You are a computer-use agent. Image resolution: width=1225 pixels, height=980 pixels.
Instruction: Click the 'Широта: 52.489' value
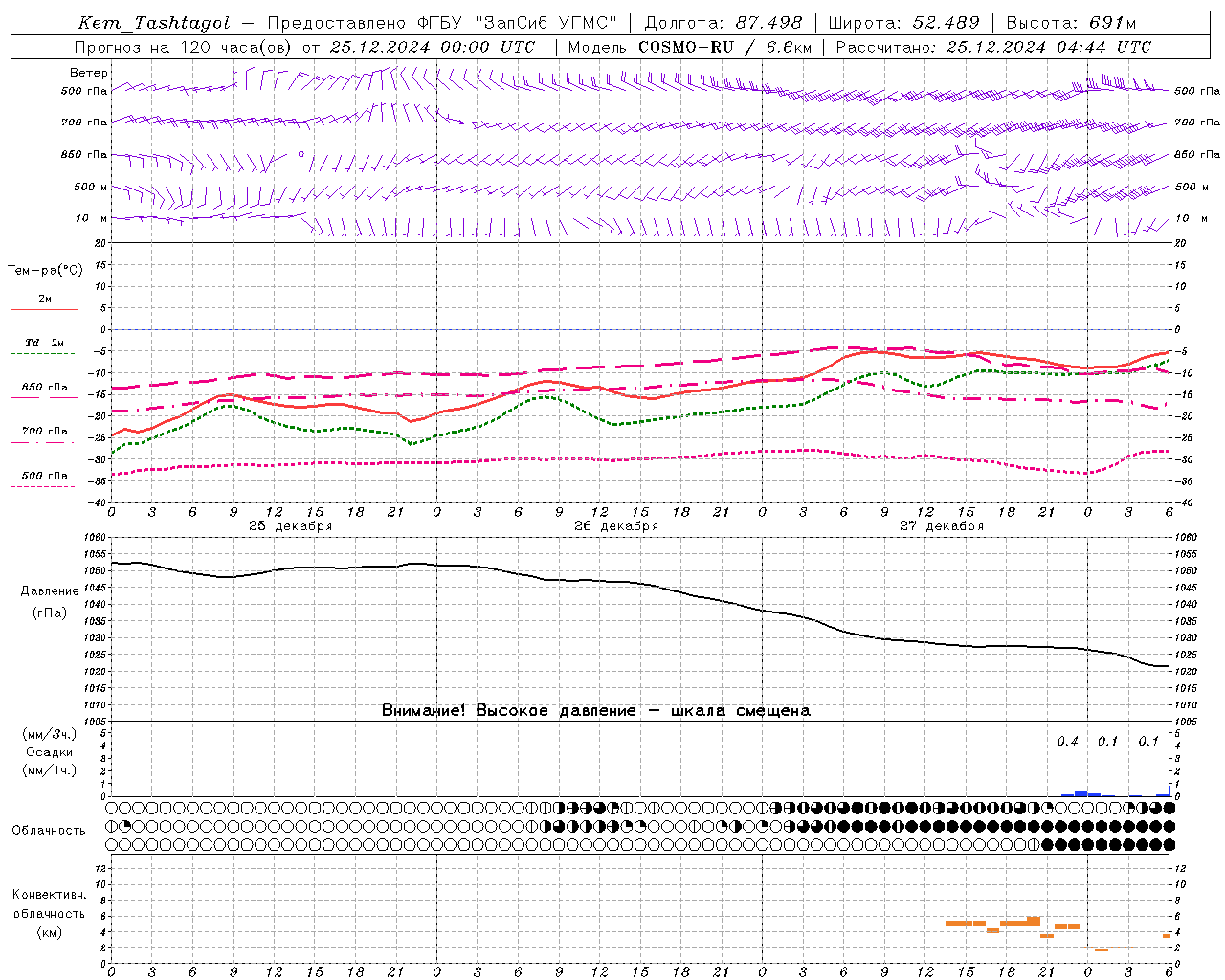(903, 23)
